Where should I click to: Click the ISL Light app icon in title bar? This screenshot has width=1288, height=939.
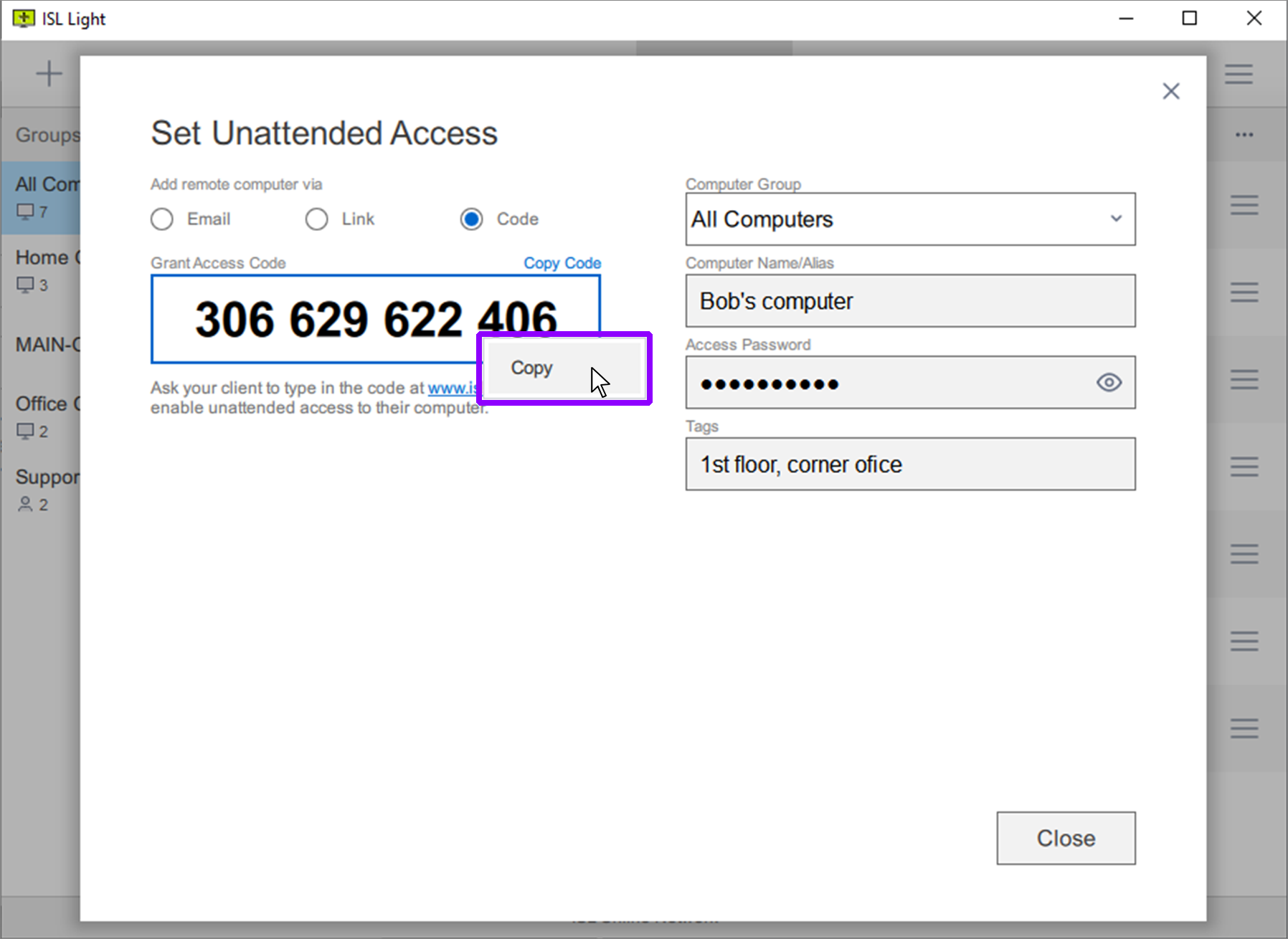coord(23,19)
